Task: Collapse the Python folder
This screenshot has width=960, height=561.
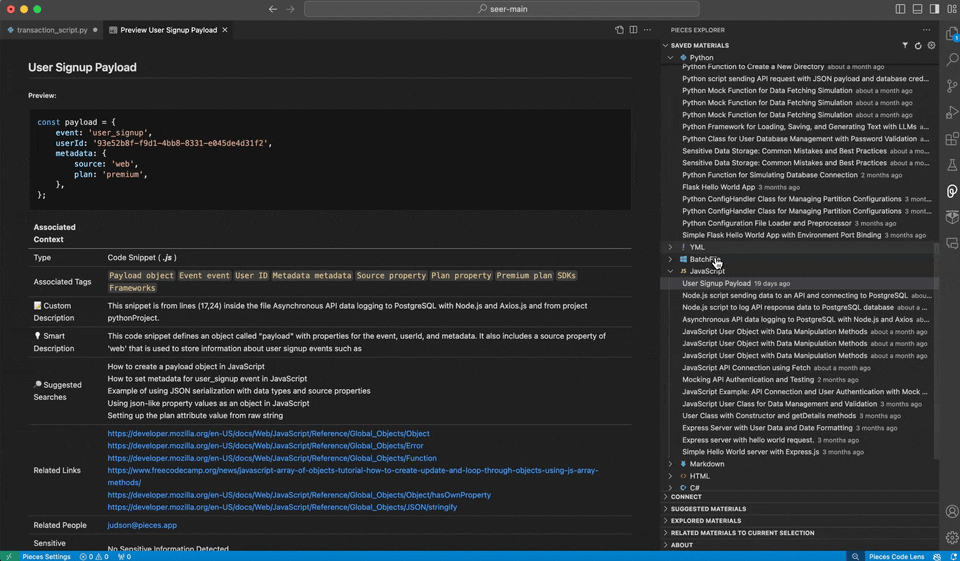Action: 670,58
